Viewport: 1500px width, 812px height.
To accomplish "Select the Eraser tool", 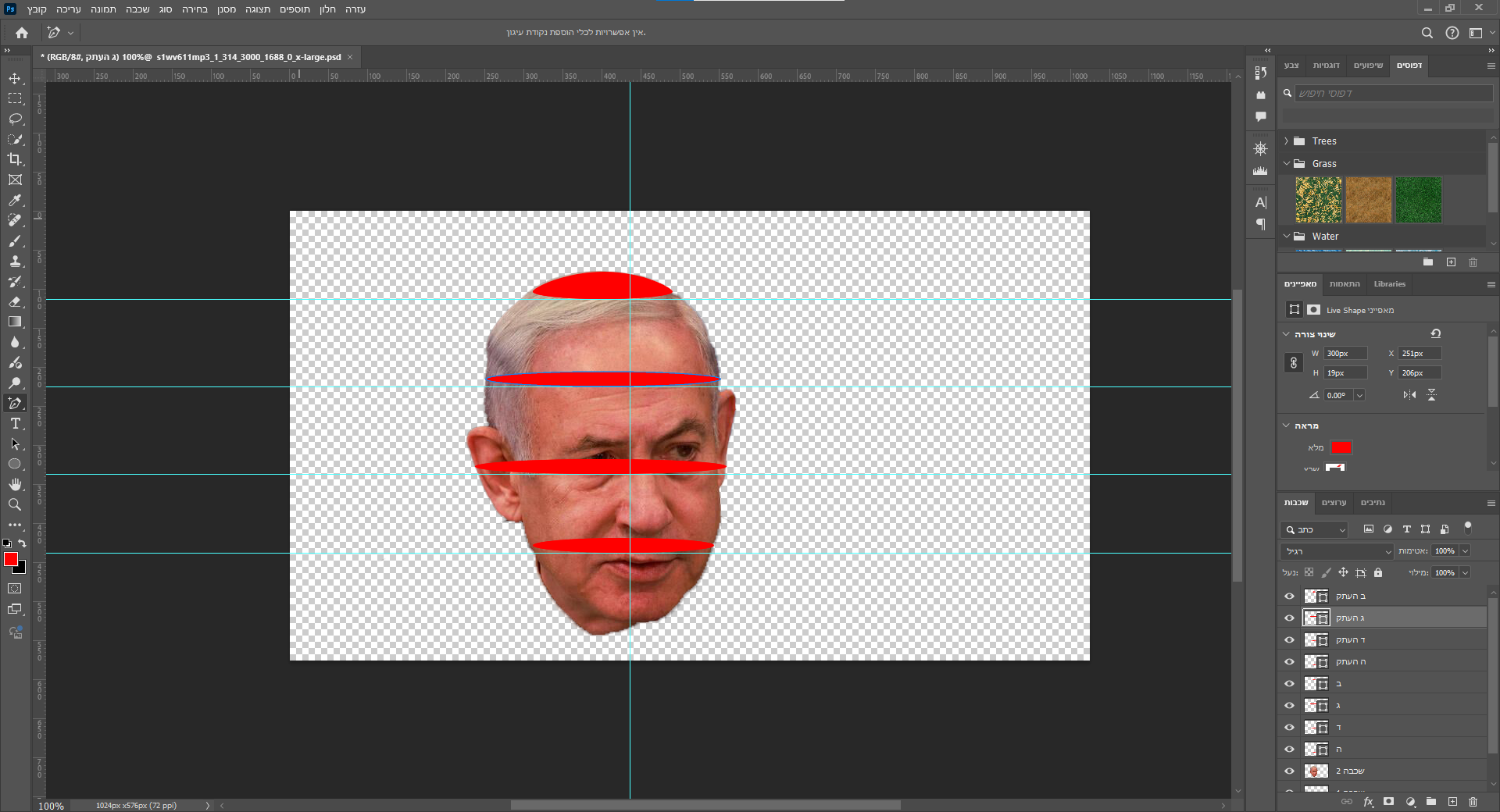I will [15, 301].
